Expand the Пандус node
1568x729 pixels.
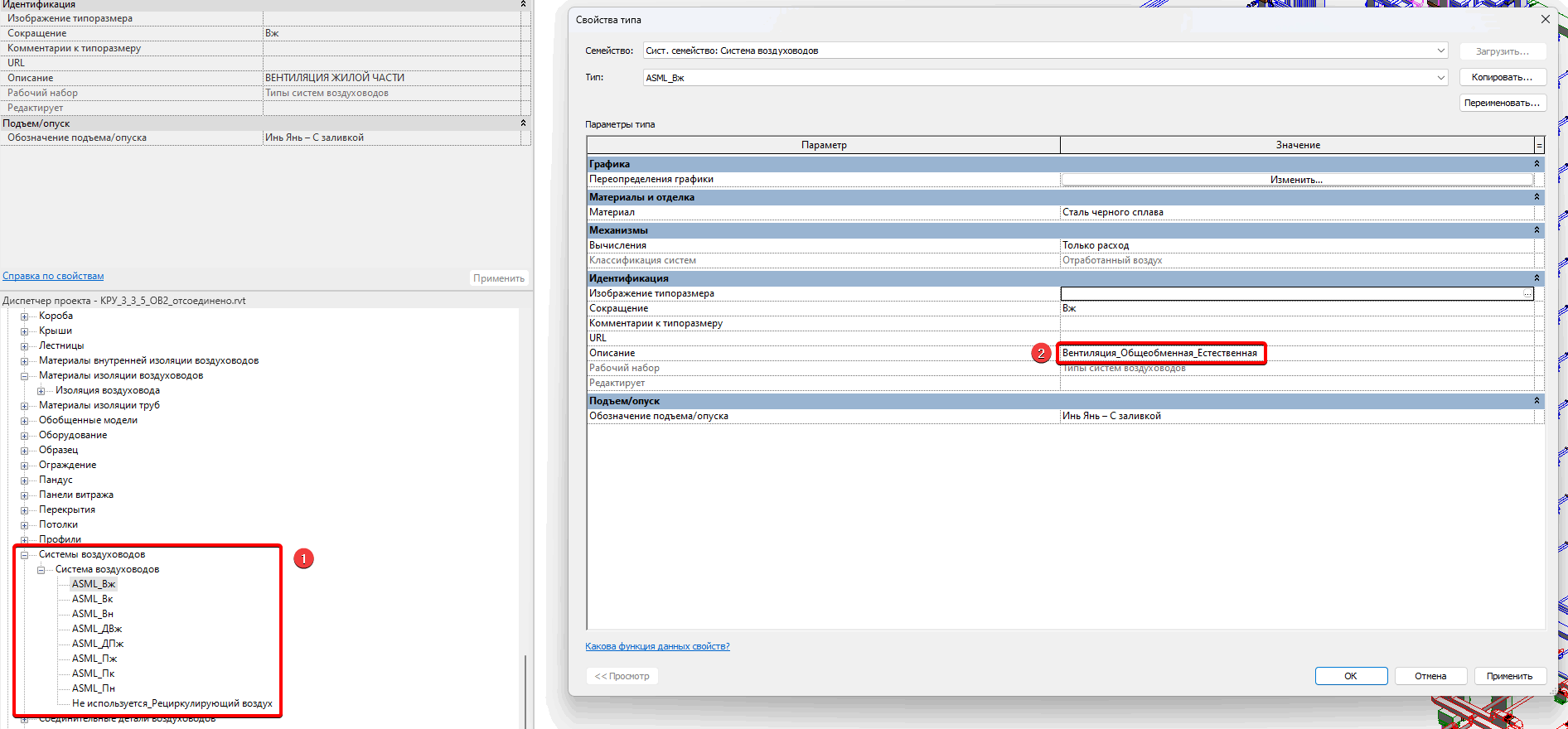point(25,480)
